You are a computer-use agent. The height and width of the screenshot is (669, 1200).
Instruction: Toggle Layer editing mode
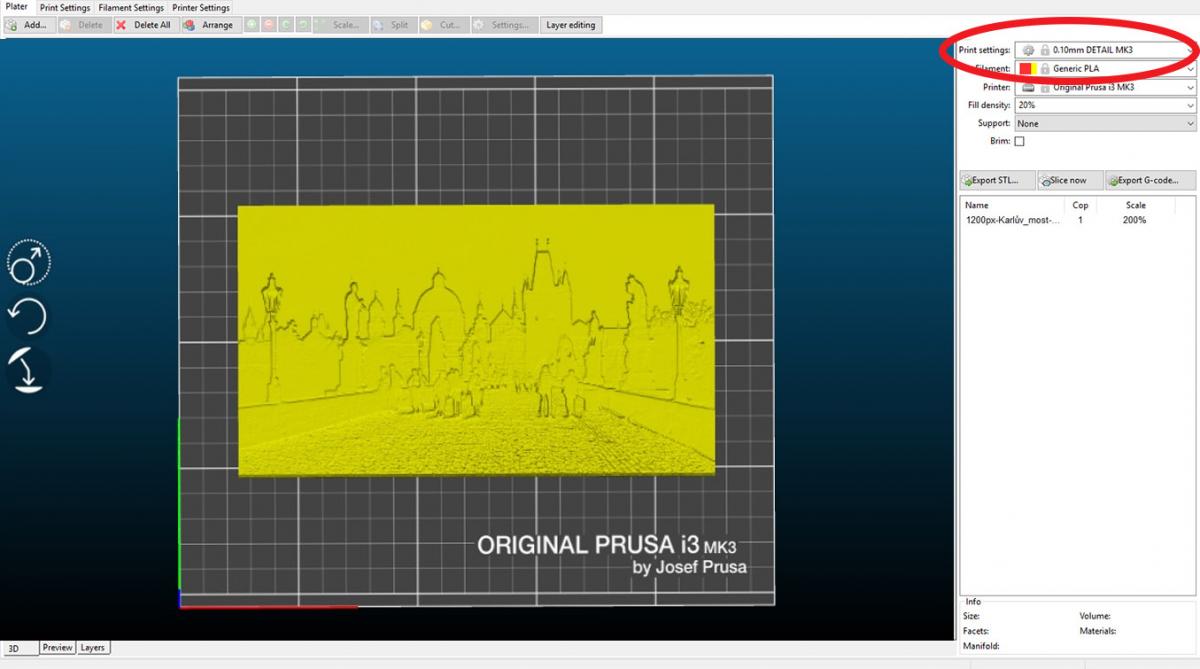[571, 25]
